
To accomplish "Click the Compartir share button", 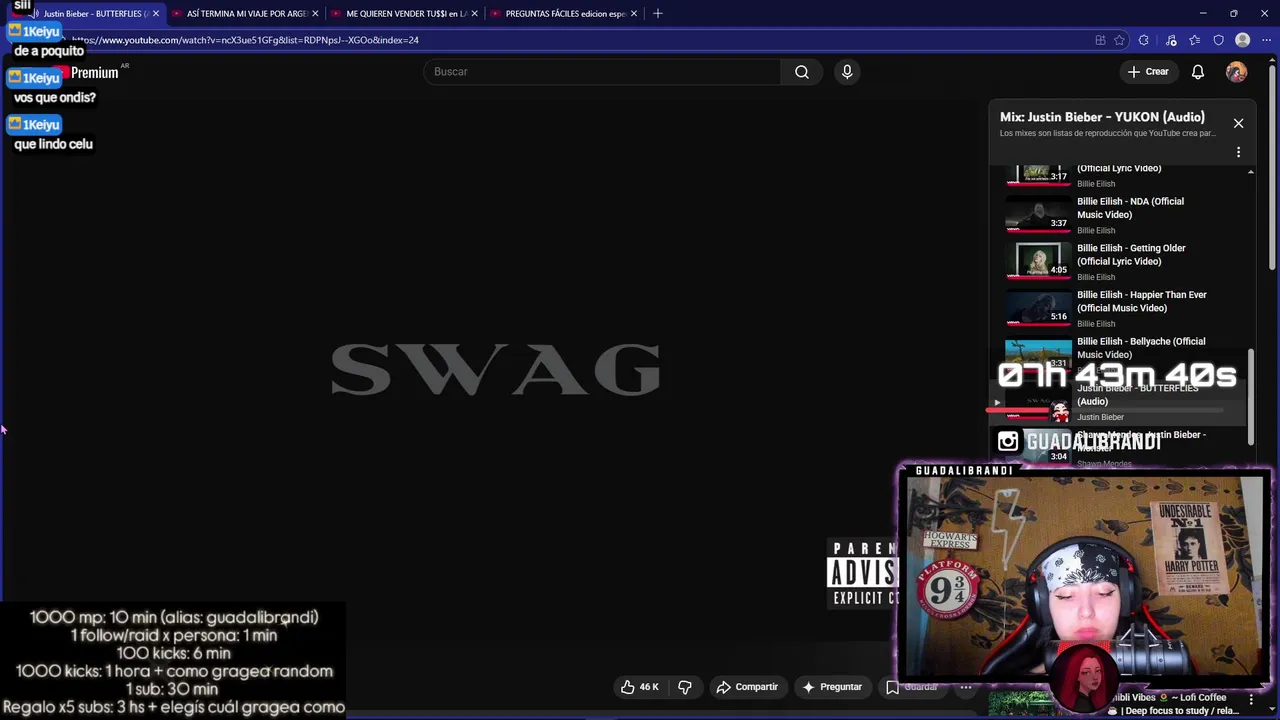I will [x=747, y=687].
